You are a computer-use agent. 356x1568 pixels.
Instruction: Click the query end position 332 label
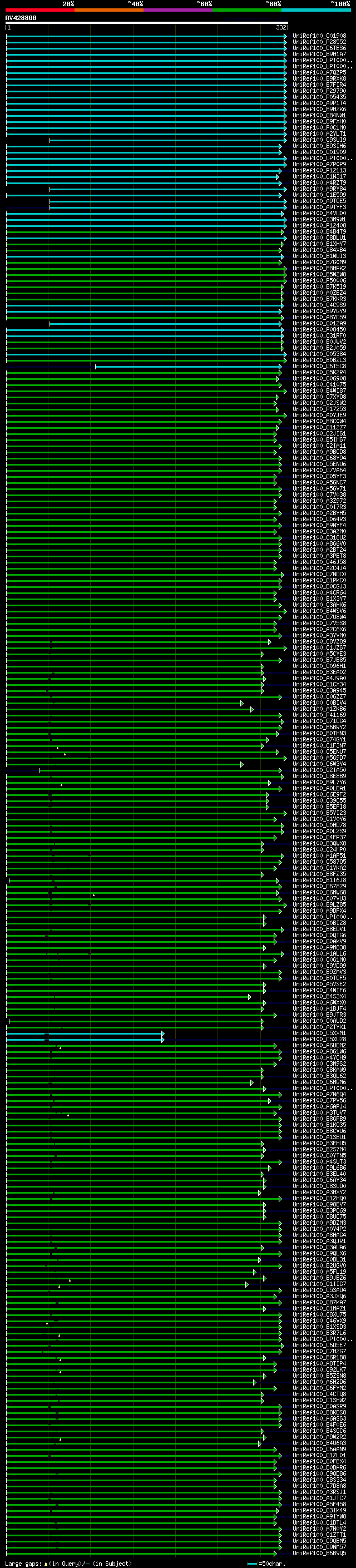[x=281, y=27]
